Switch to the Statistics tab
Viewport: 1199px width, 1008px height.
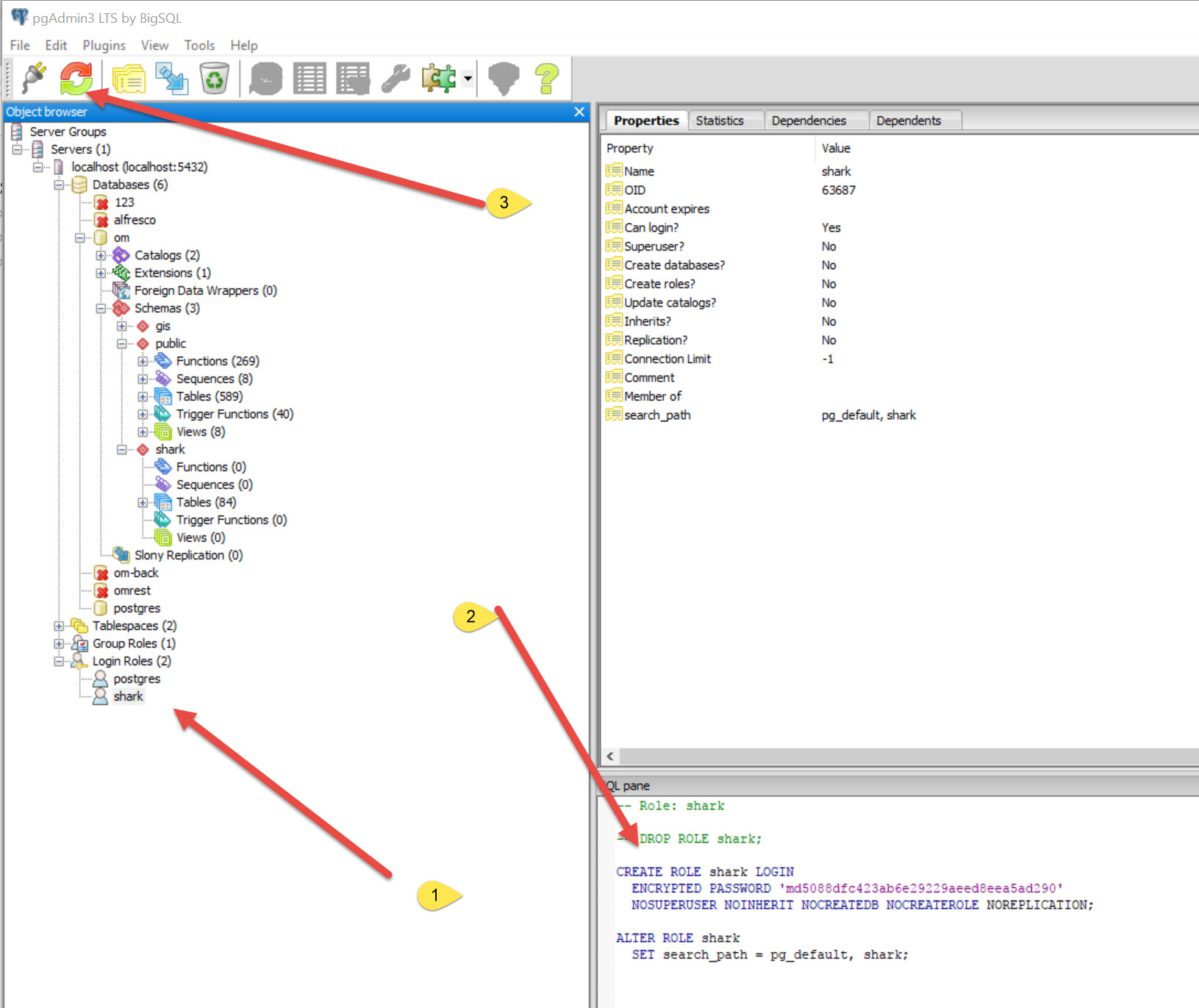719,121
